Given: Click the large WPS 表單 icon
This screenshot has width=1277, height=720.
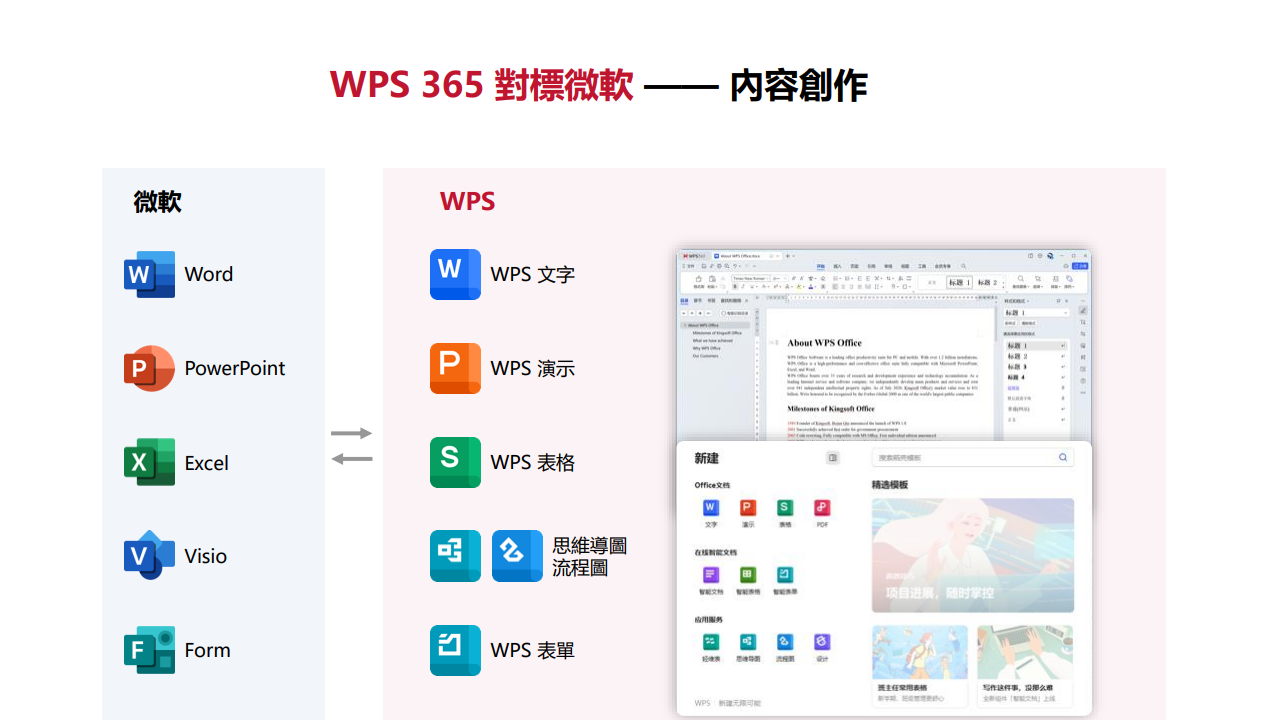Looking at the screenshot, I should (455, 650).
